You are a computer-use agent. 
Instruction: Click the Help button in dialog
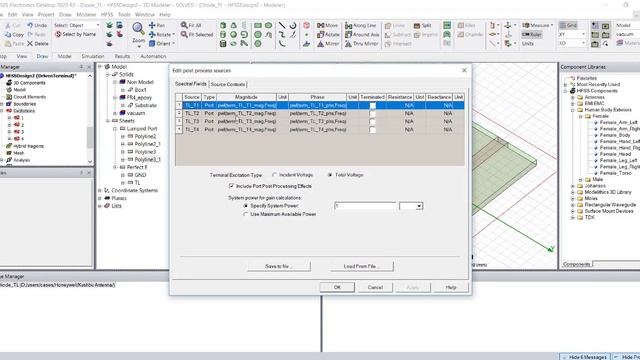pyautogui.click(x=451, y=287)
